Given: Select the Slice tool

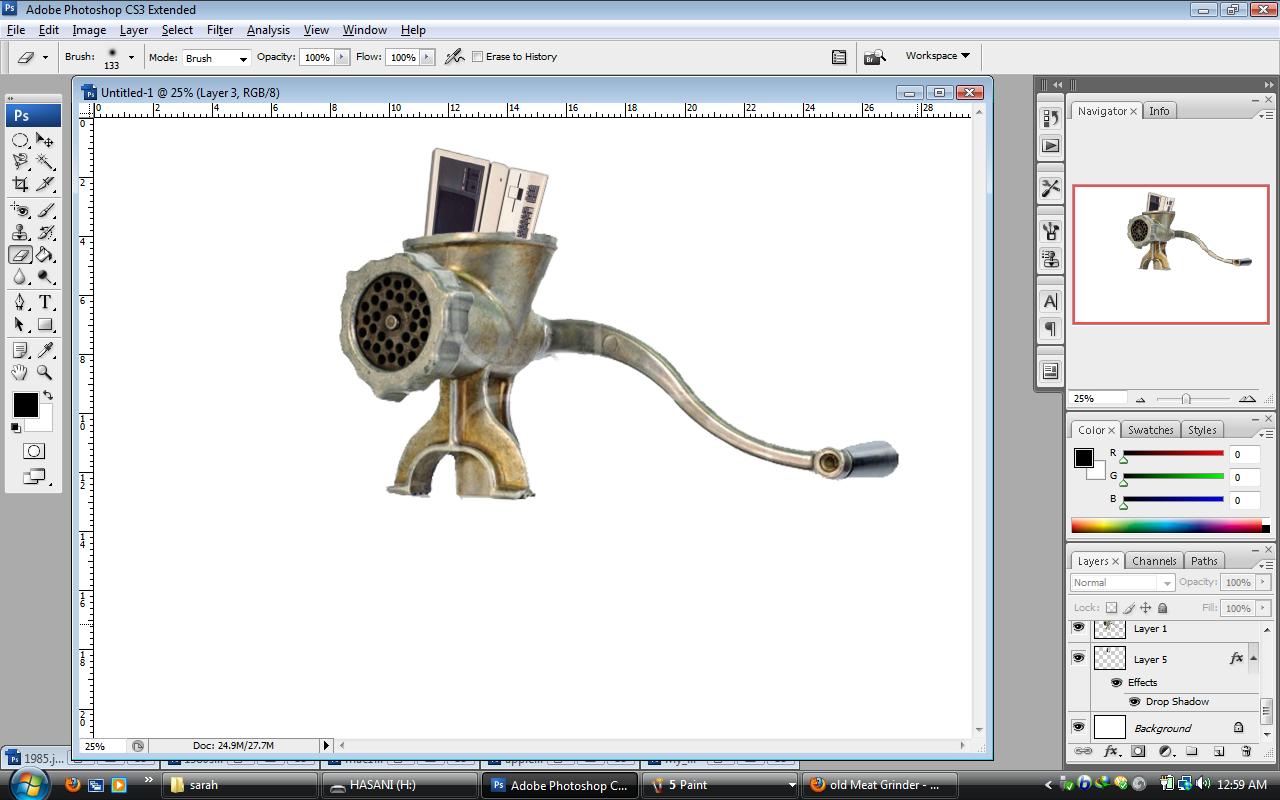Looking at the screenshot, I should pyautogui.click(x=45, y=184).
